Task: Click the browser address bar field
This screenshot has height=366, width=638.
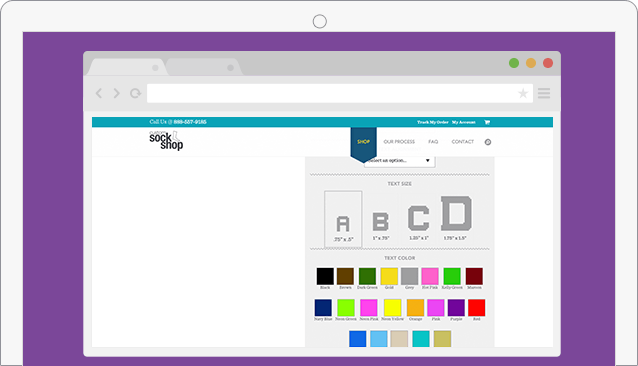Action: (340, 93)
